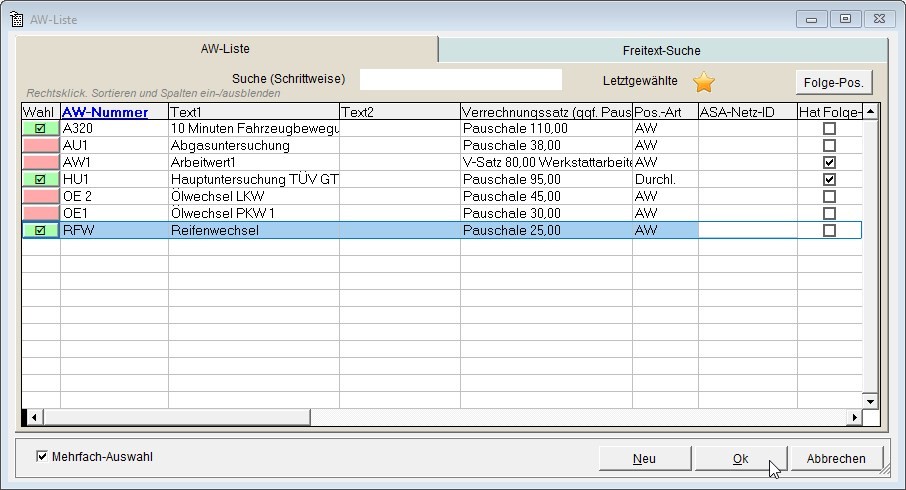Click the AW-Liste window title icon
The image size is (906, 490).
click(x=17, y=19)
